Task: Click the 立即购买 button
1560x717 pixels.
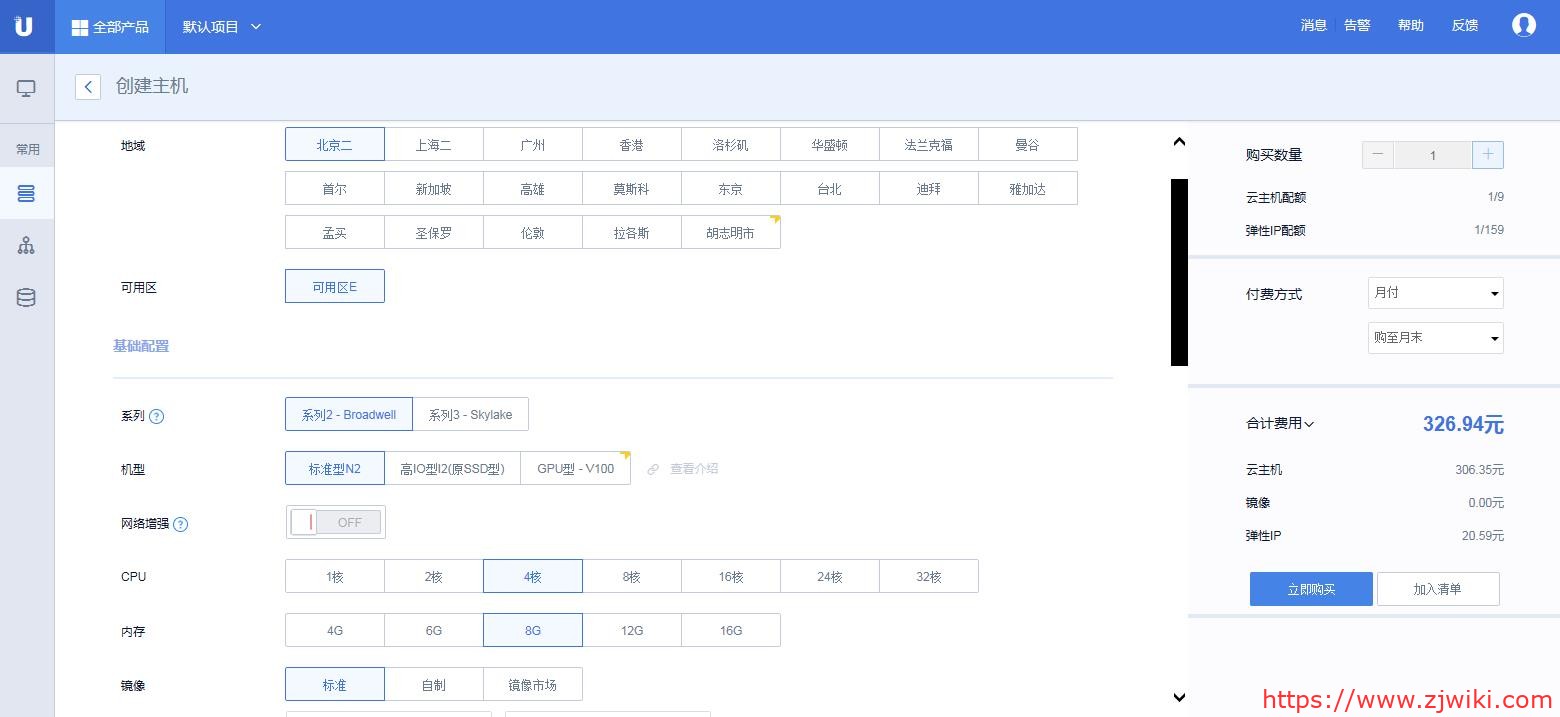Action: [x=1310, y=589]
